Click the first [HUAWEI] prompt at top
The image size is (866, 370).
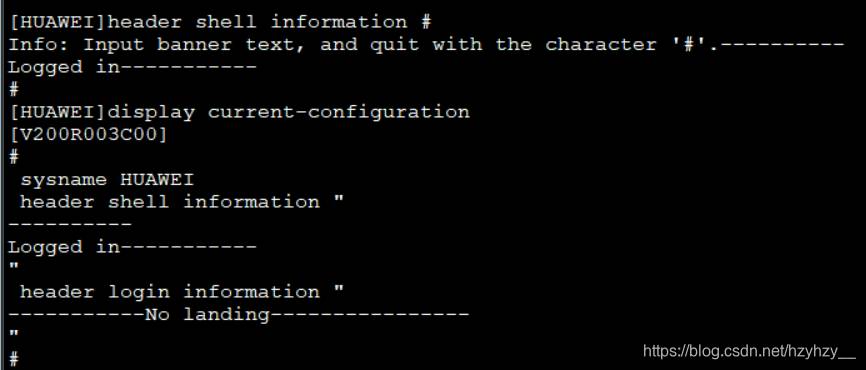click(x=57, y=23)
